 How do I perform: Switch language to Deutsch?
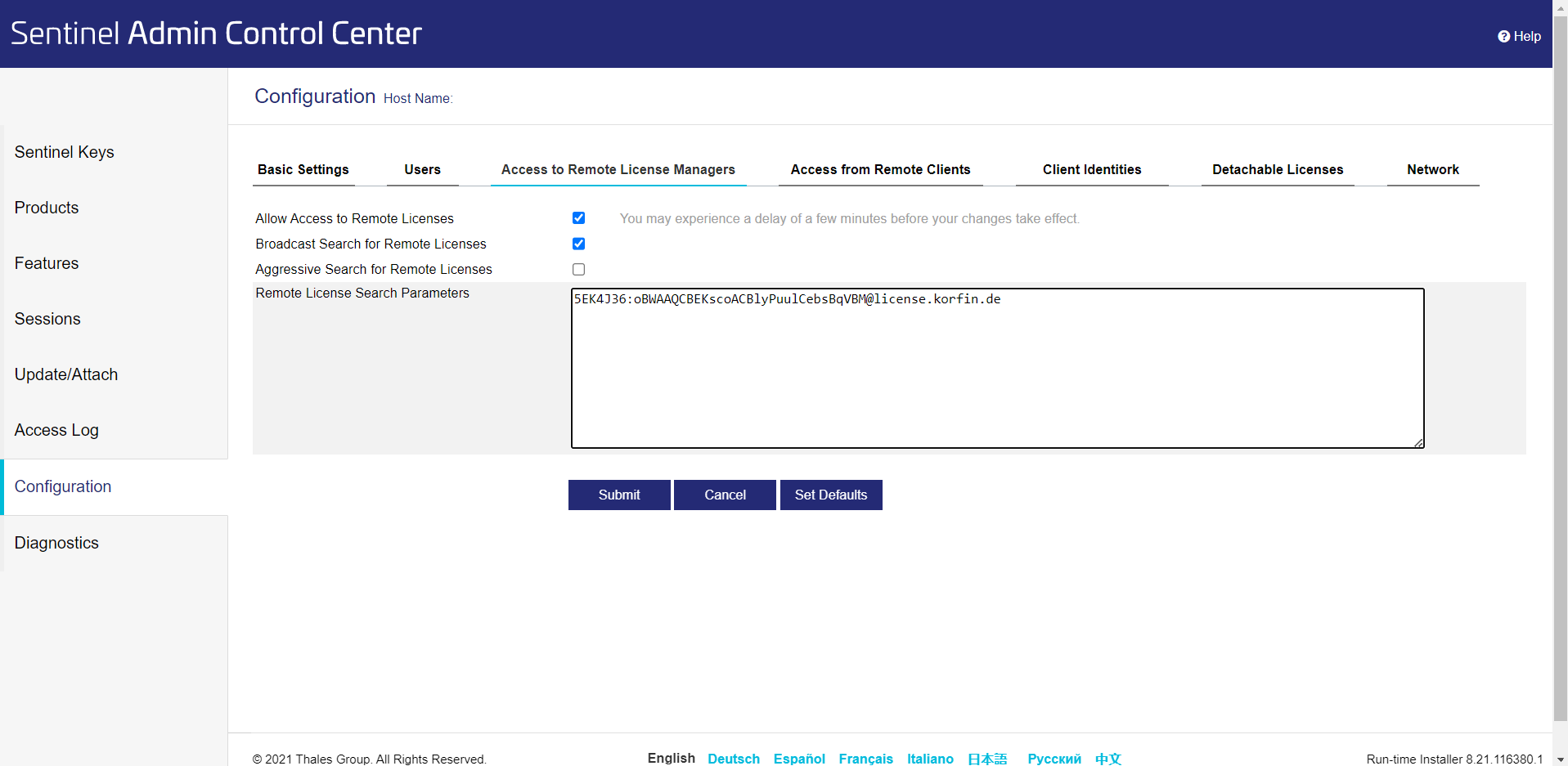733,759
